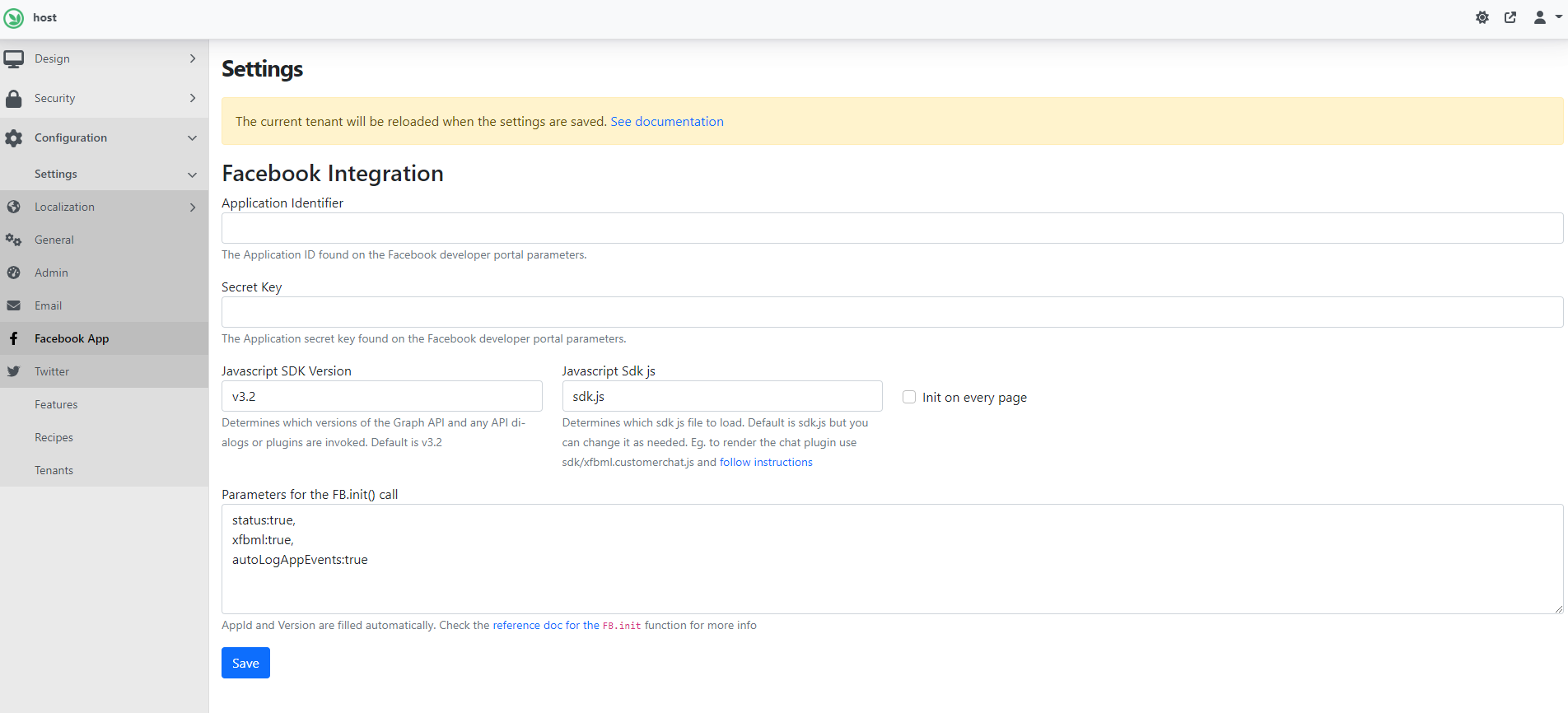Click the Javascript SDK Version label
Viewport: 1568px width, 713px height.
pyautogui.click(x=287, y=370)
